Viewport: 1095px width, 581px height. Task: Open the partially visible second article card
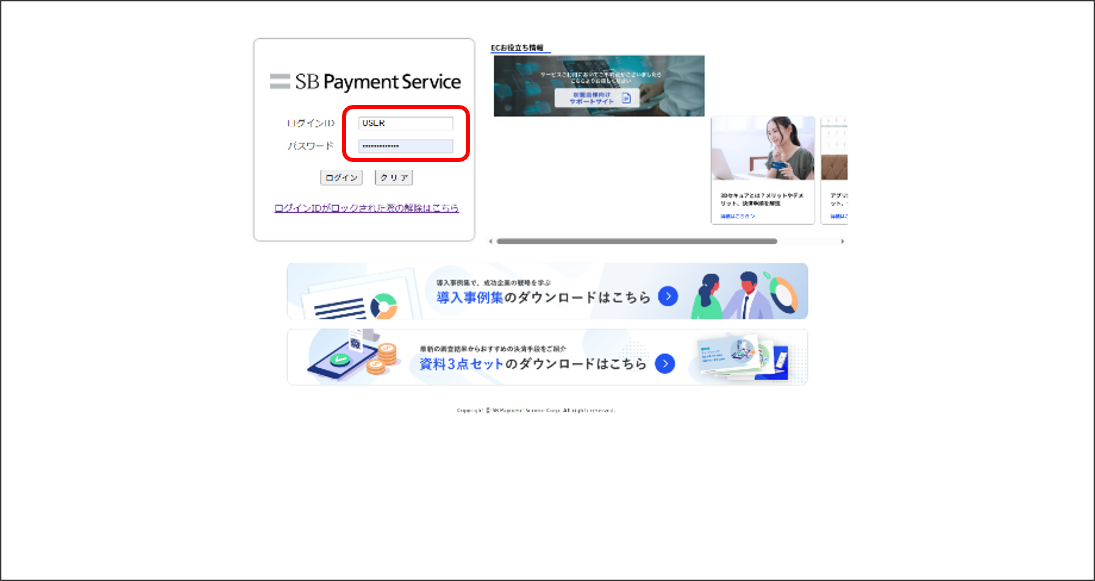pos(833,170)
